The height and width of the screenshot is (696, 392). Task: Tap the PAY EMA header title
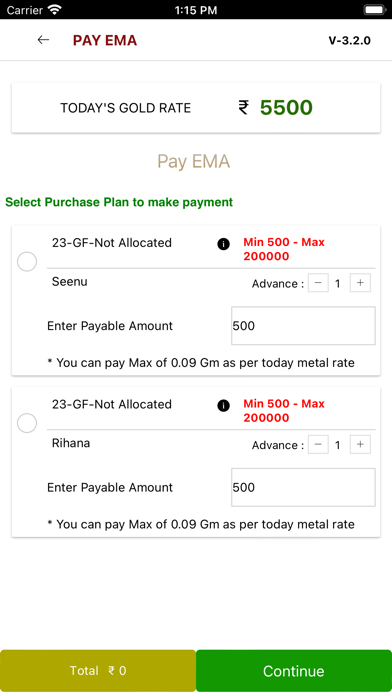point(105,40)
